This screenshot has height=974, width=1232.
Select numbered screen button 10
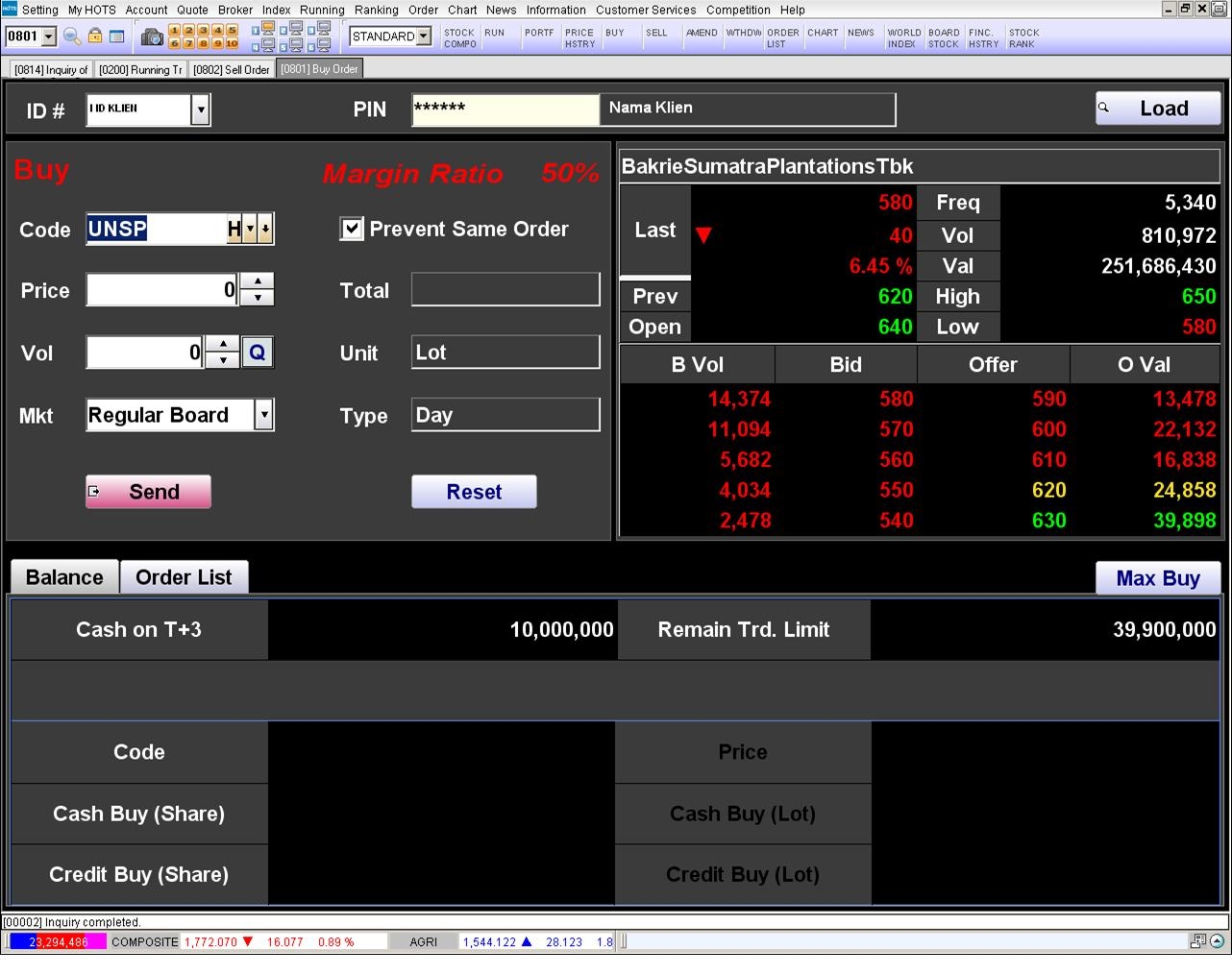232,43
